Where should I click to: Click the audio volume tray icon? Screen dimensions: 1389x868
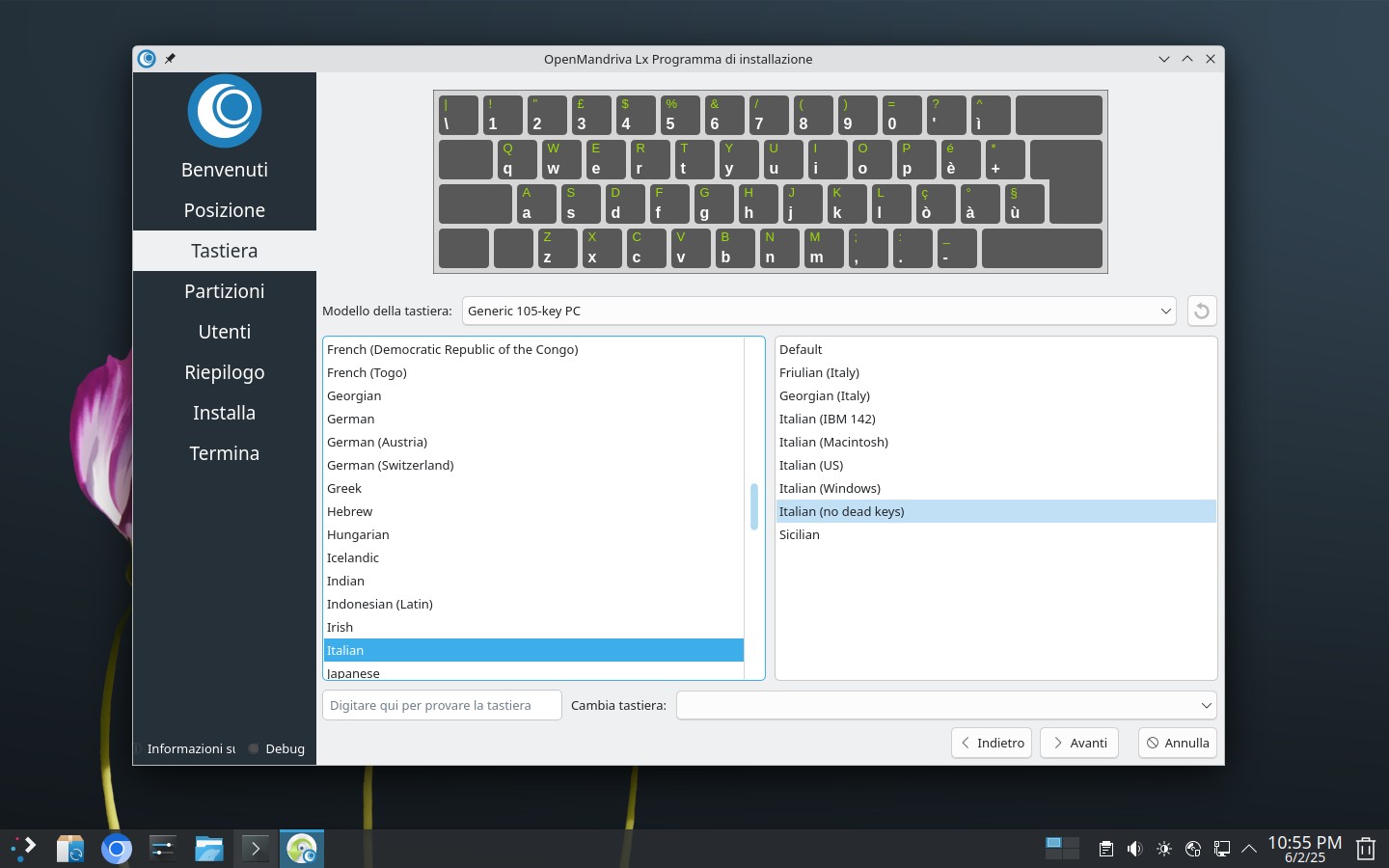(1134, 849)
